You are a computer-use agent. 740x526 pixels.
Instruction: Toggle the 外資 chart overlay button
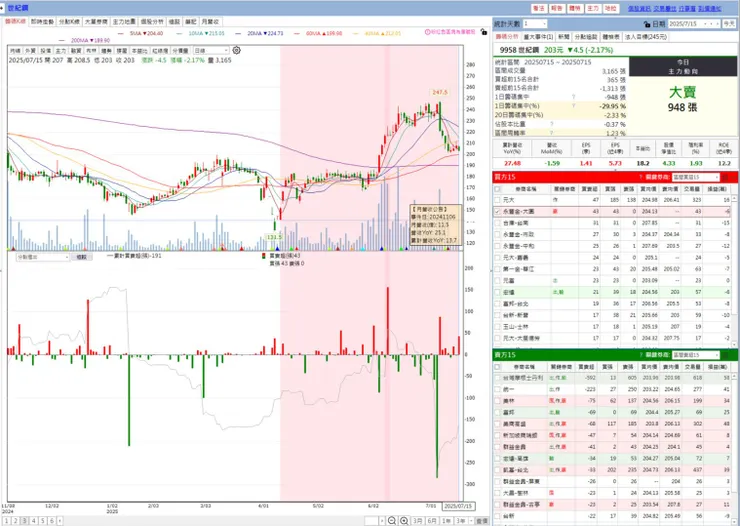(30, 50)
